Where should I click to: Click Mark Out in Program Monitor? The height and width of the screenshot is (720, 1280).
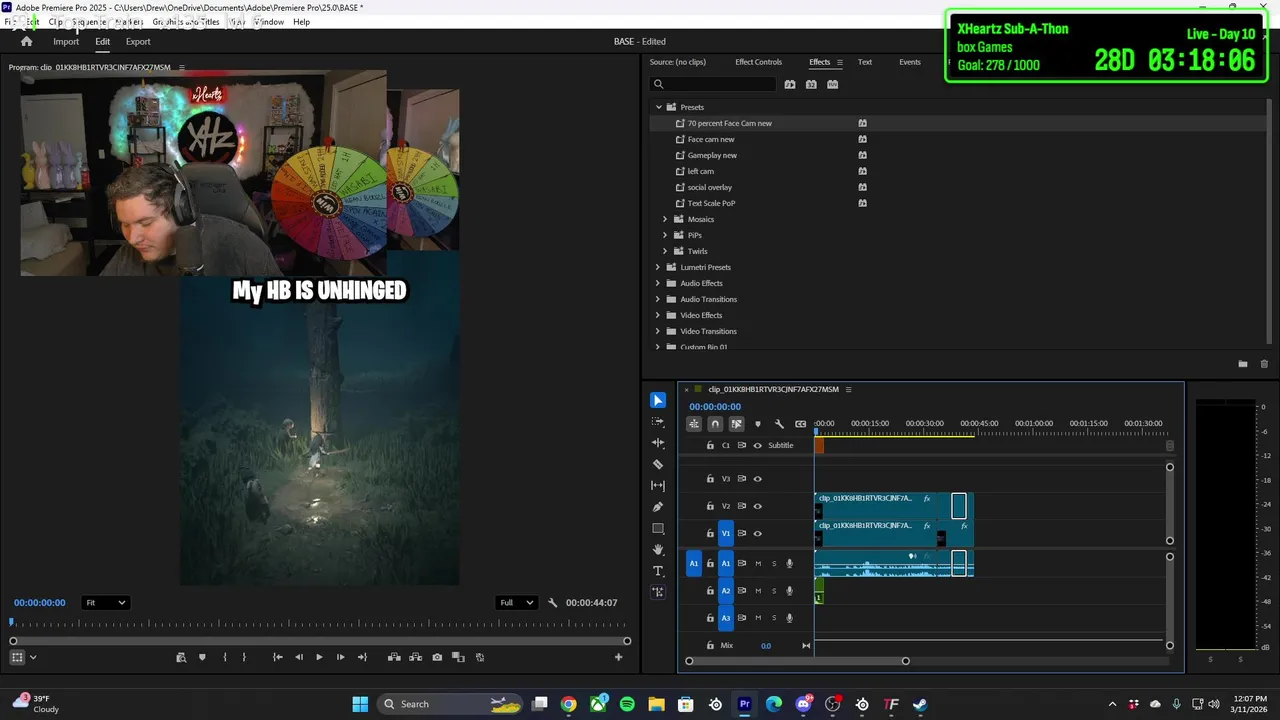[x=244, y=657]
